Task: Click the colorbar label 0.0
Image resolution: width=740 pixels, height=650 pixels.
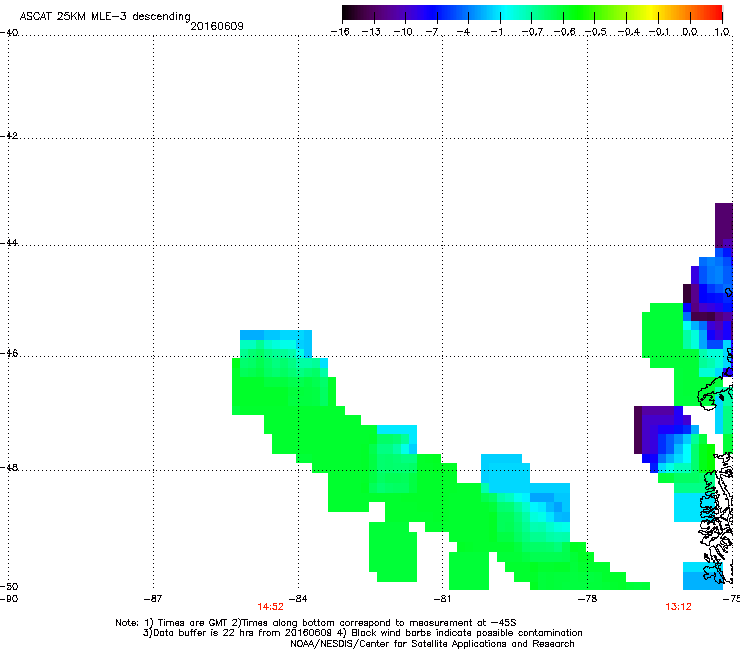Action: tap(690, 32)
